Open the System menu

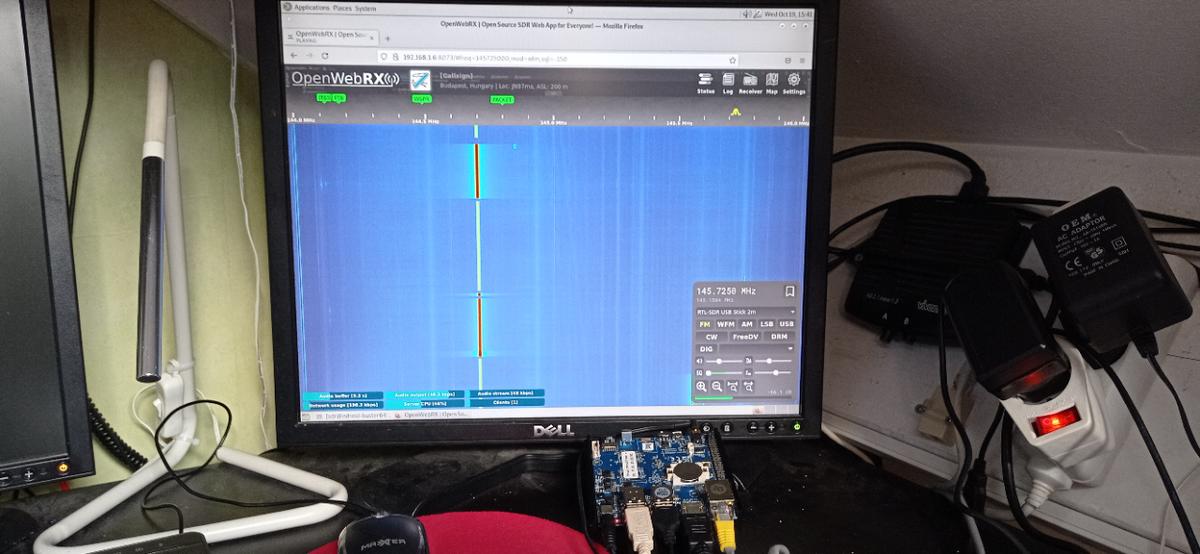365,8
